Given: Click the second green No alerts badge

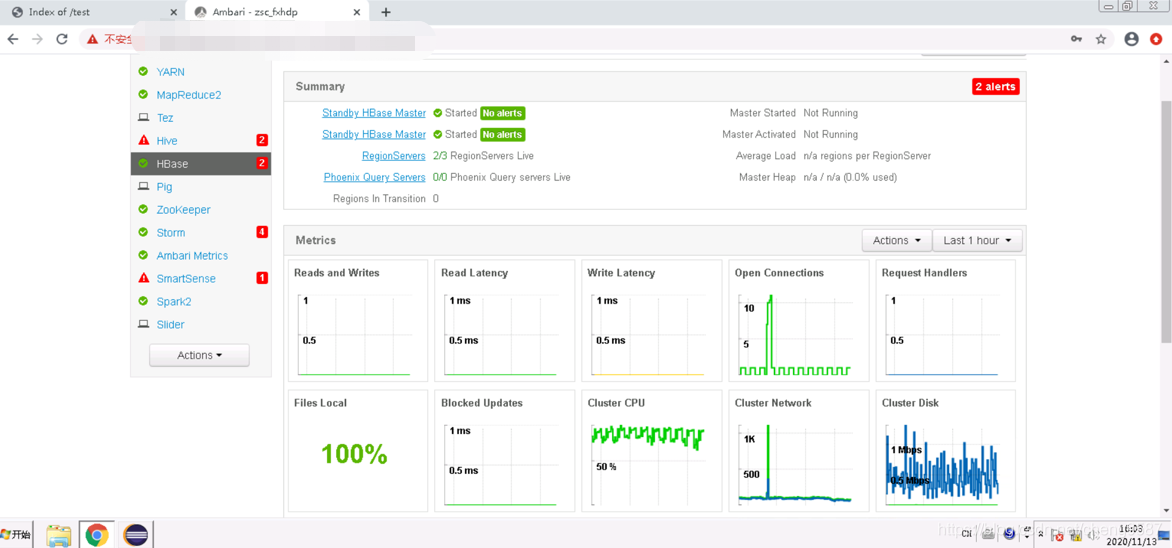Looking at the screenshot, I should pos(502,135).
